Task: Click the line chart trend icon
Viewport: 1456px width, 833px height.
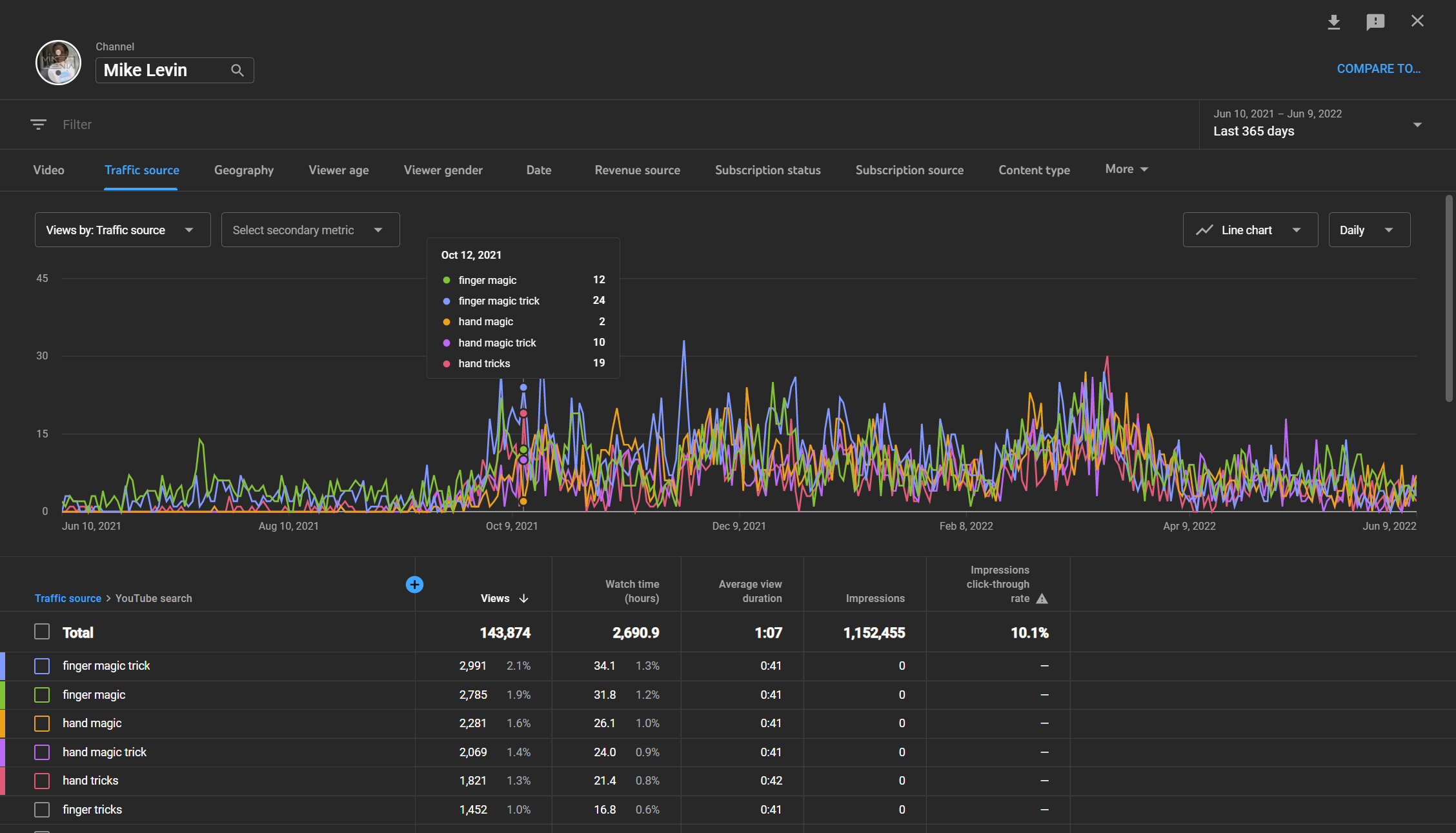Action: (x=1204, y=230)
